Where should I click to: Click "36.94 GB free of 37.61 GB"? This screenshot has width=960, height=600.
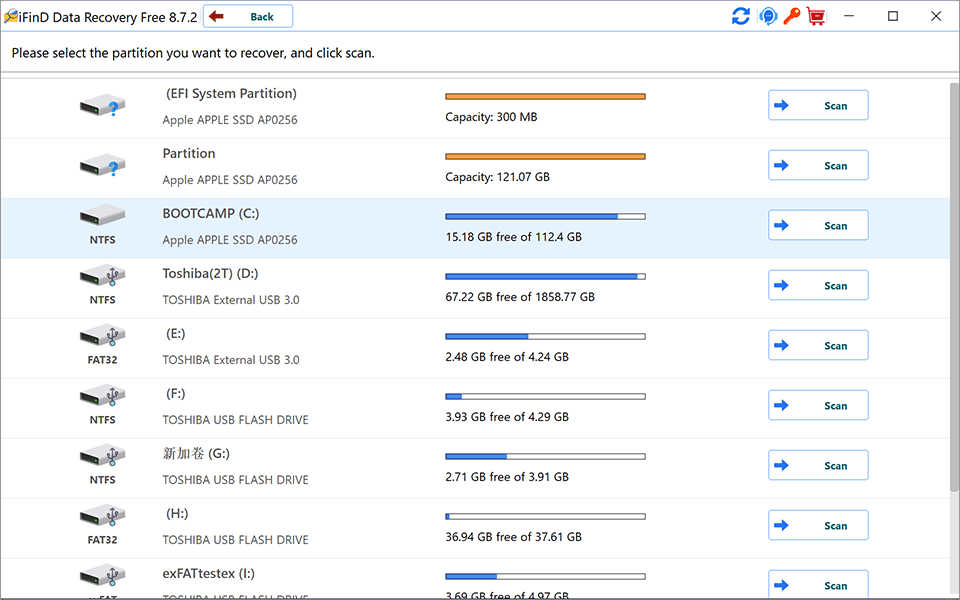[x=514, y=537]
